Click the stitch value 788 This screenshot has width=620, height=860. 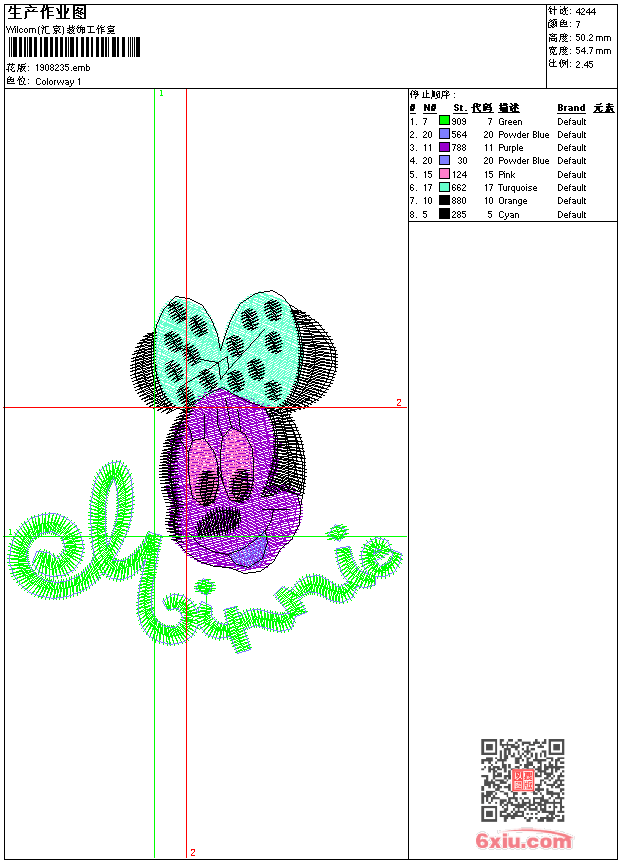point(459,148)
